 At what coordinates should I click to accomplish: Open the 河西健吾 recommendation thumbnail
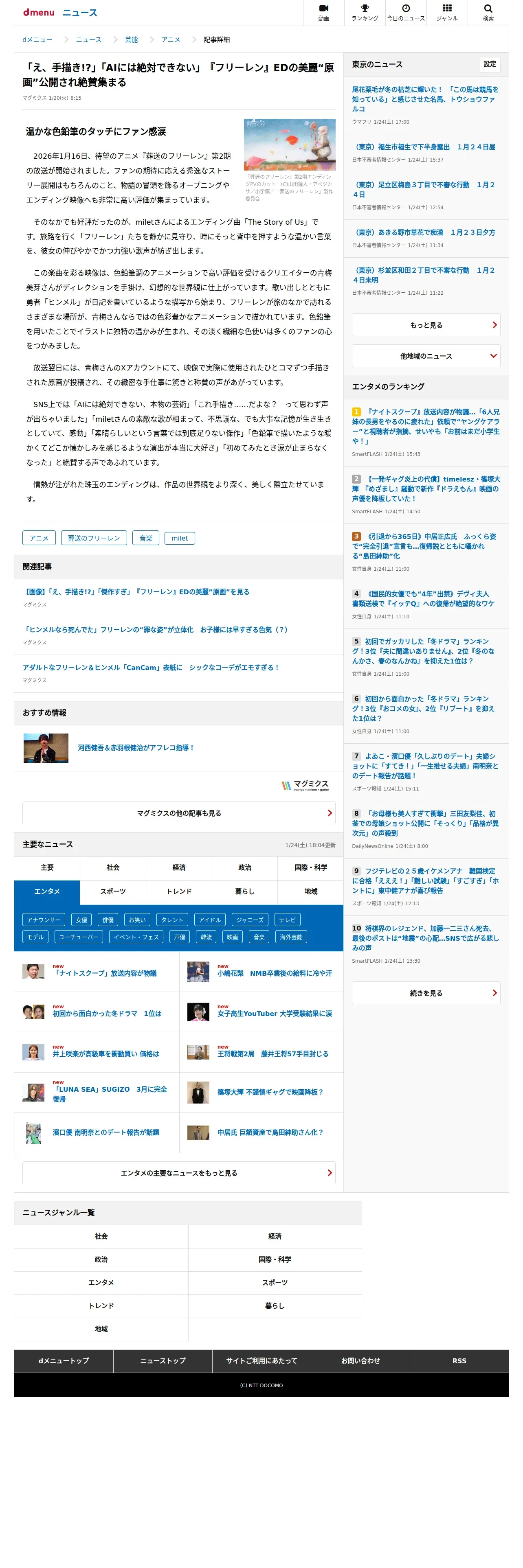point(46,747)
